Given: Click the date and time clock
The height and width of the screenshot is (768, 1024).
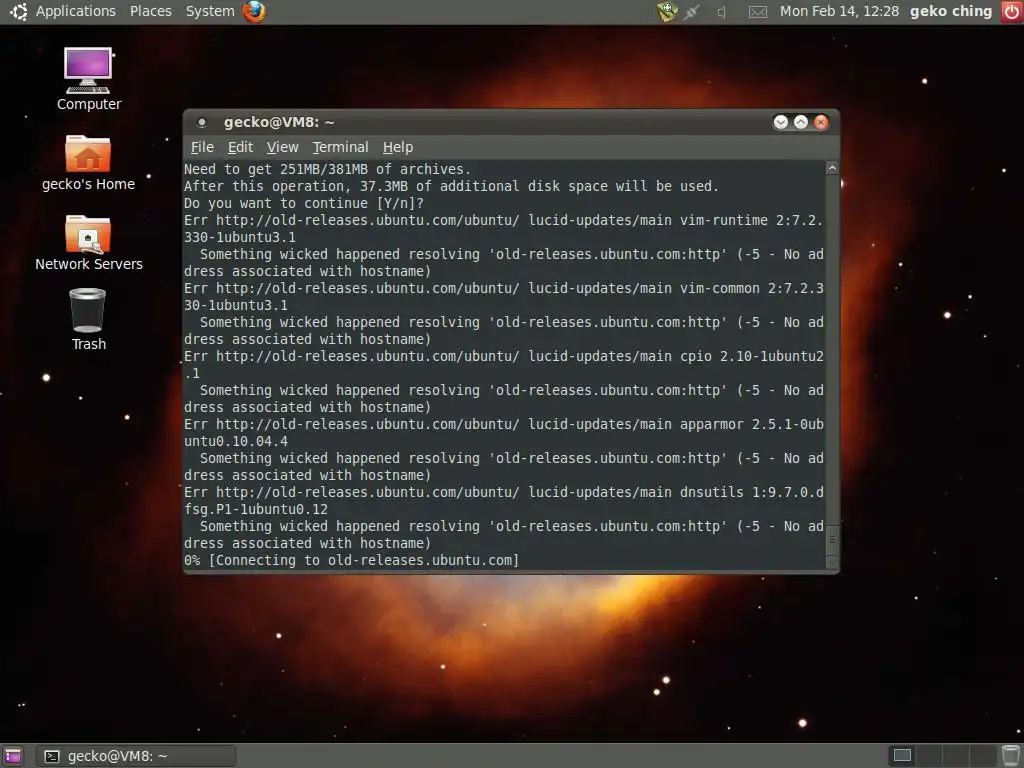Looking at the screenshot, I should click(x=839, y=11).
